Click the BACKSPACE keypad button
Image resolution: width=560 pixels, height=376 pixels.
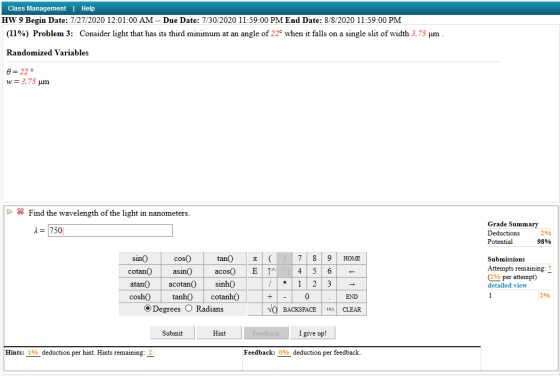click(299, 309)
